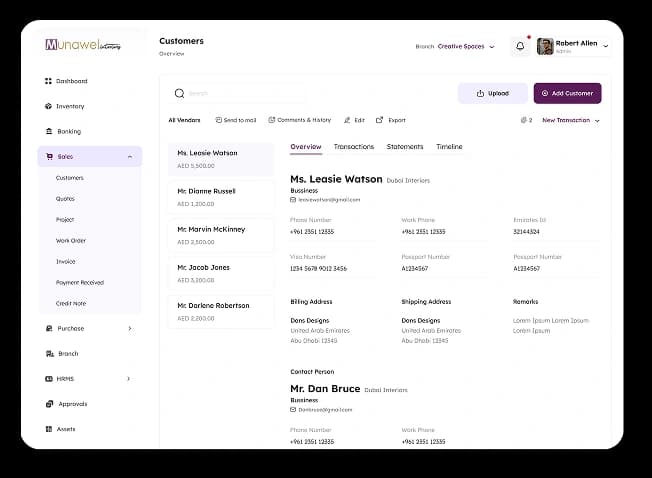Click the Send to mail icon

(218, 120)
